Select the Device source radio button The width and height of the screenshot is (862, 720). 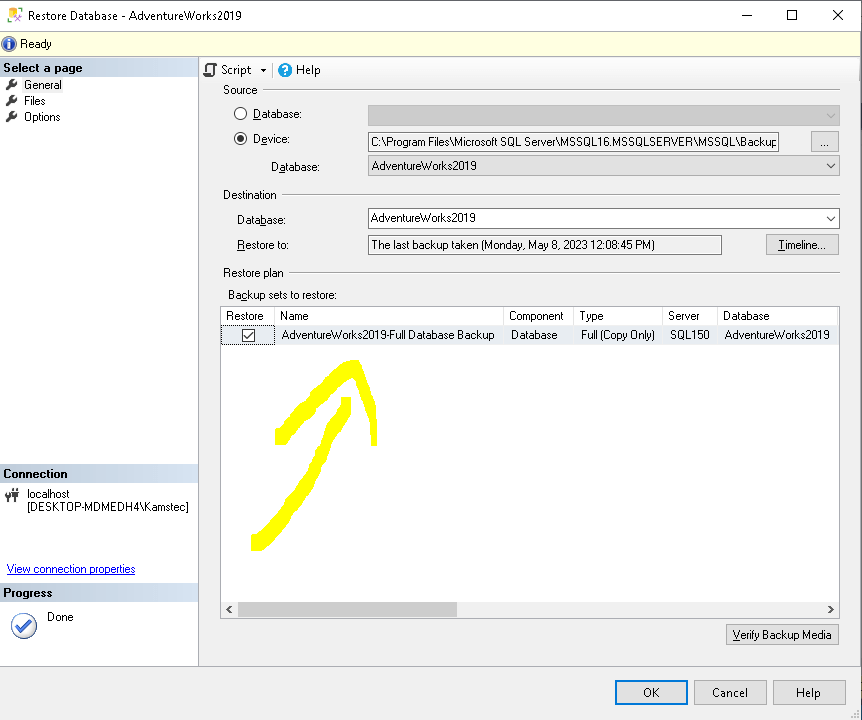[240, 139]
